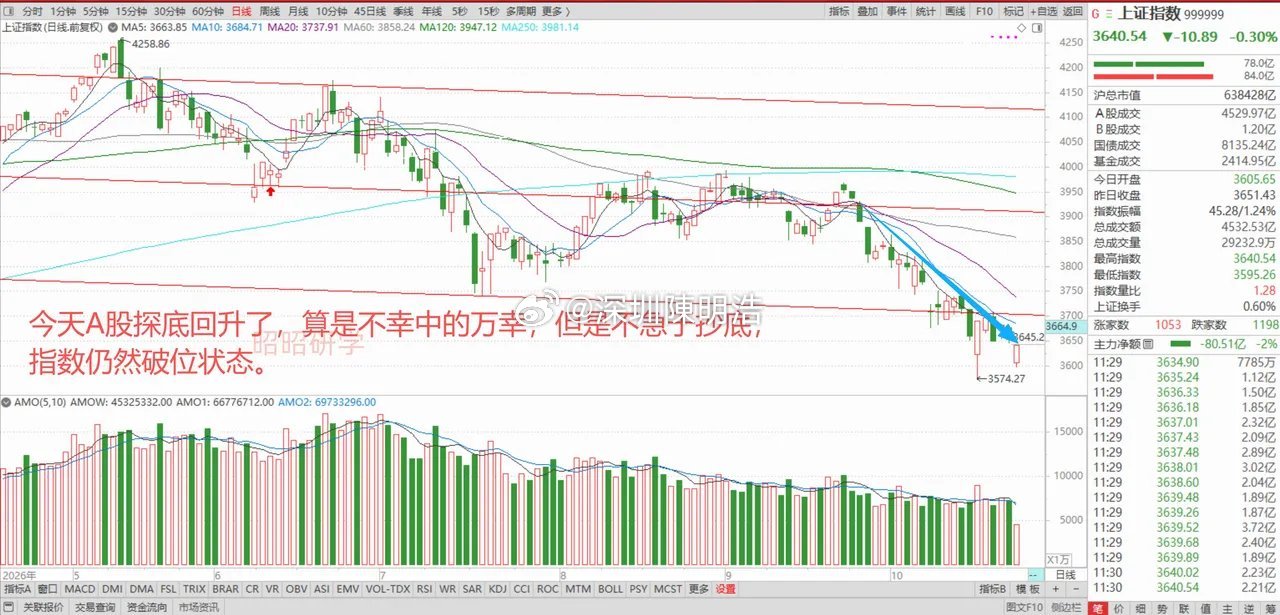
Task: Open the 指标 toolbar button
Action: (x=840, y=11)
